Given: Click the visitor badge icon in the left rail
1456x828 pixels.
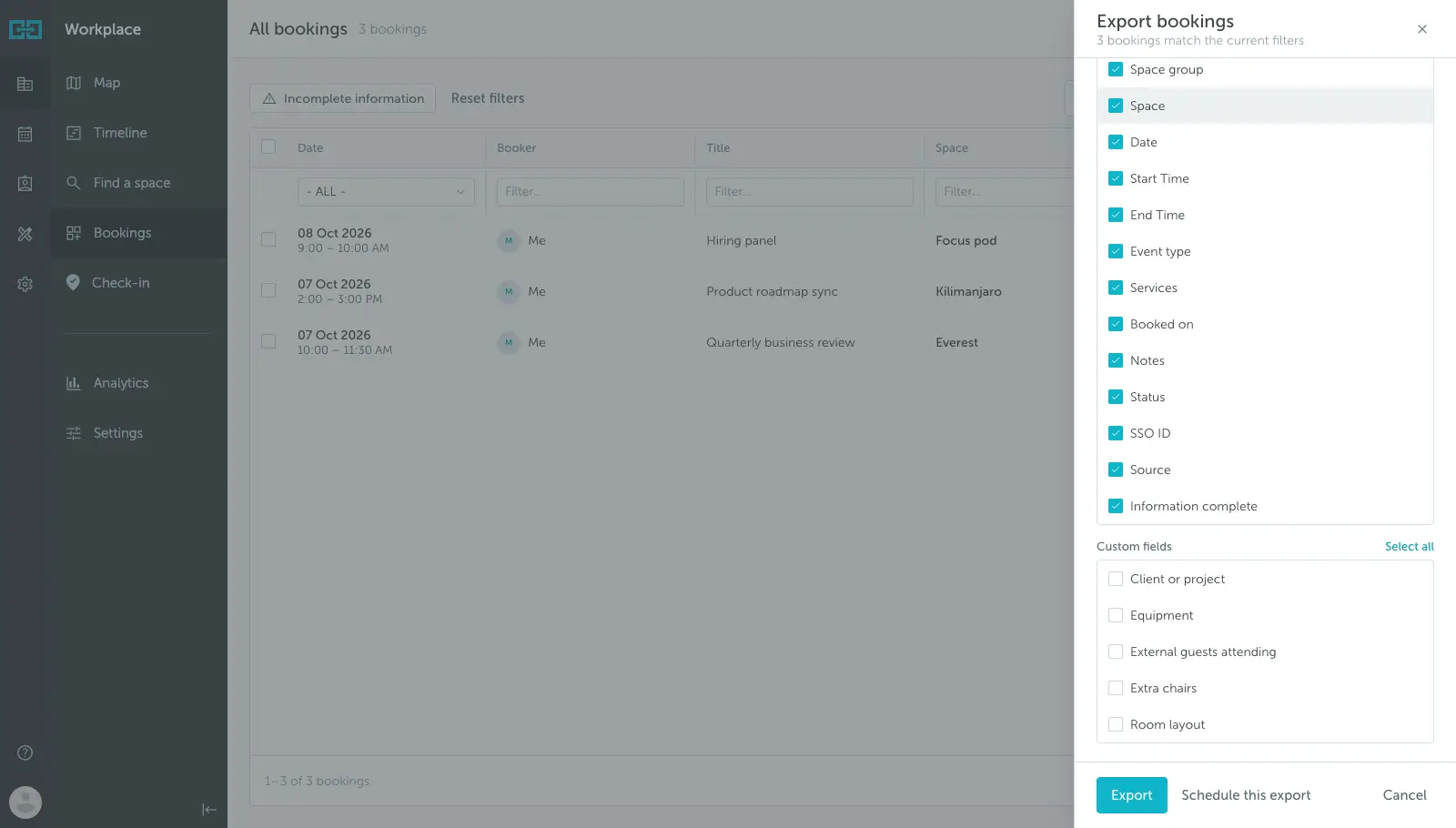Looking at the screenshot, I should point(25,184).
